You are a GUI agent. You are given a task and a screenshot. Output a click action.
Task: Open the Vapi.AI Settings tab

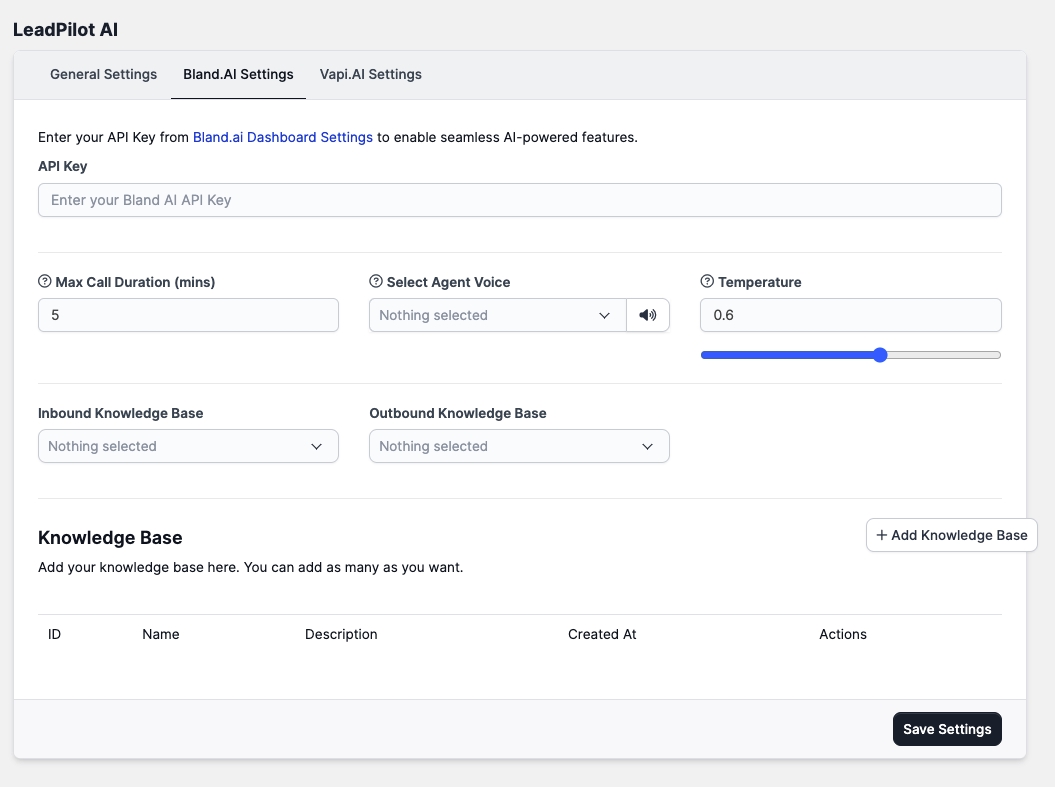click(370, 74)
